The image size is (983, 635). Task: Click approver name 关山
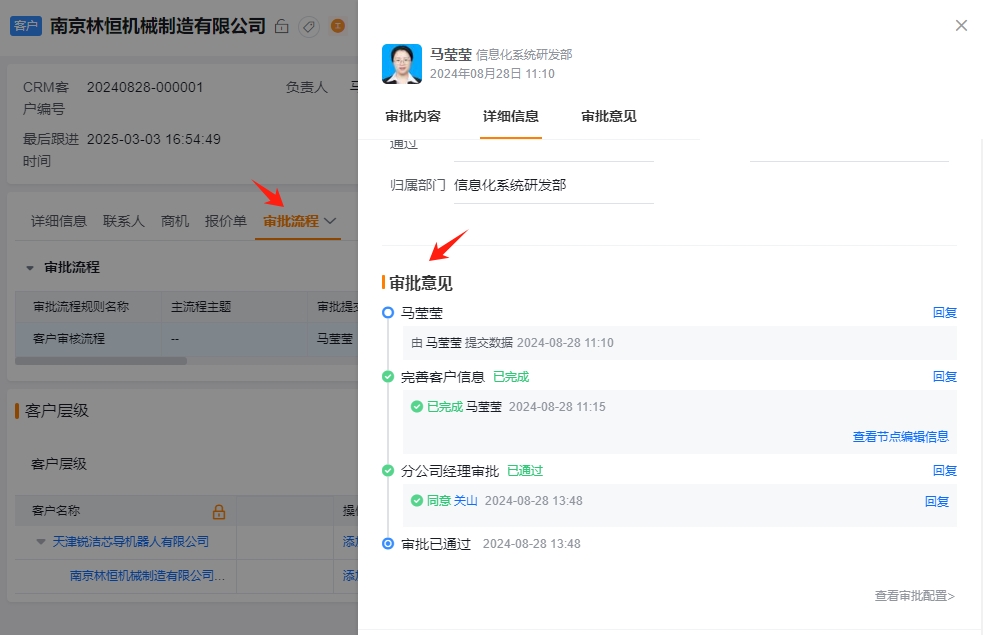click(466, 501)
